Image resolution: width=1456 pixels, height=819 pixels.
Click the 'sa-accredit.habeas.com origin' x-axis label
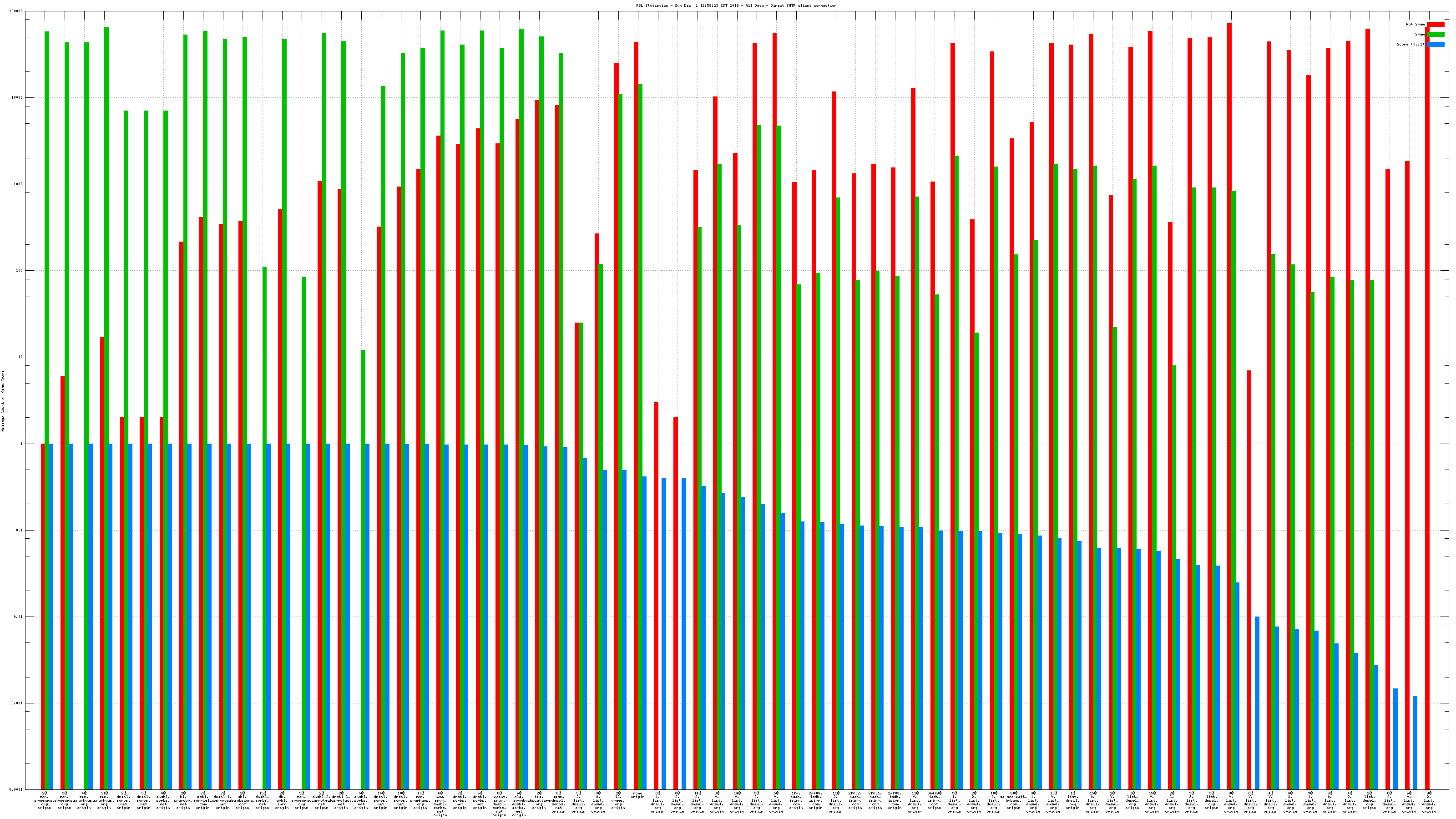1013,800
